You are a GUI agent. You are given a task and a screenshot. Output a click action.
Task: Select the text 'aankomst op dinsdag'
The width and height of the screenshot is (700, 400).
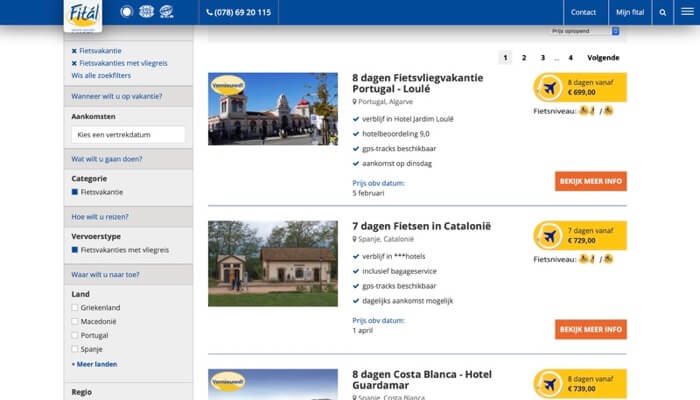(x=397, y=163)
